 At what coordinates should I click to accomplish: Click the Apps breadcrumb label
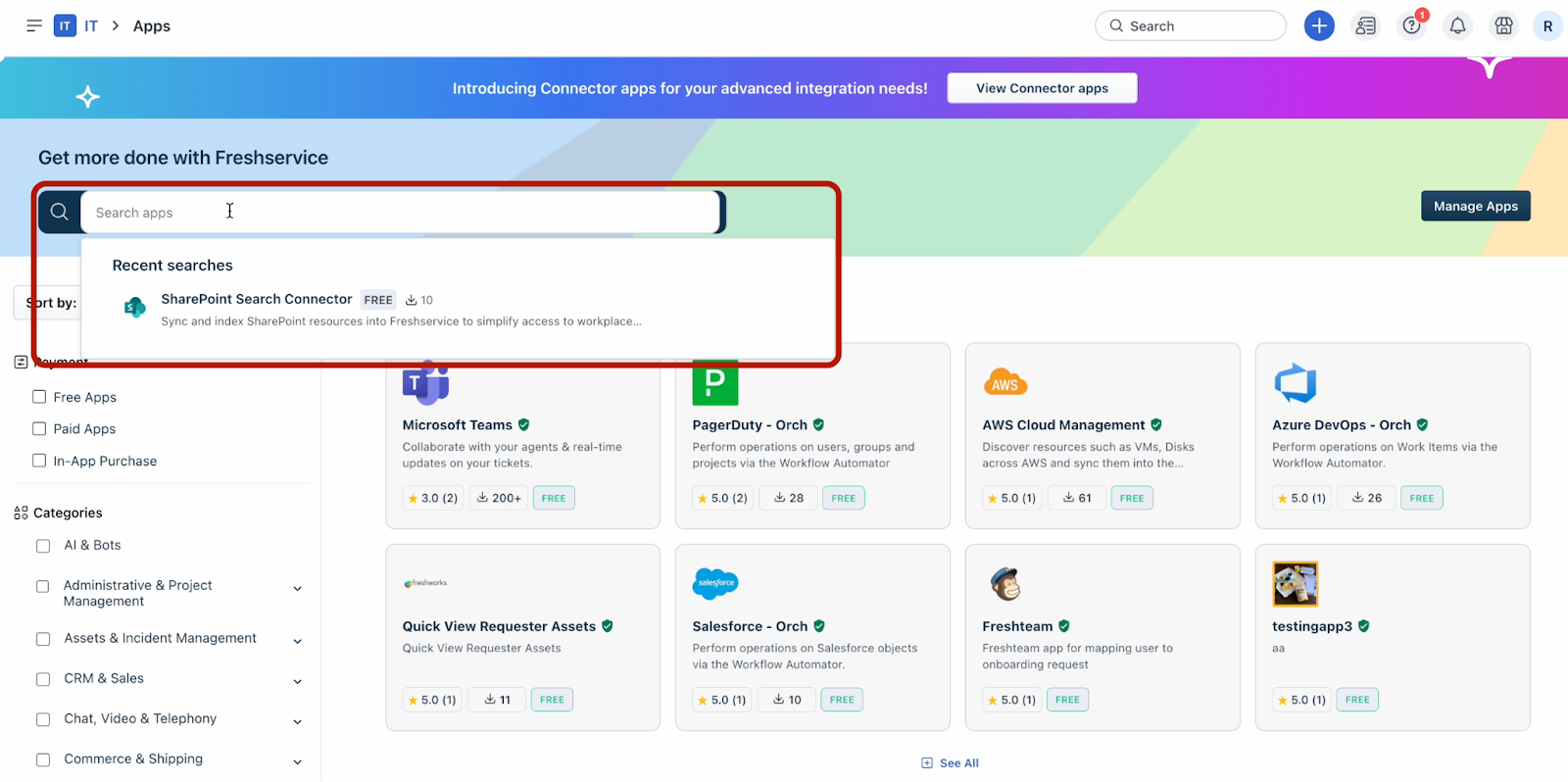[152, 25]
